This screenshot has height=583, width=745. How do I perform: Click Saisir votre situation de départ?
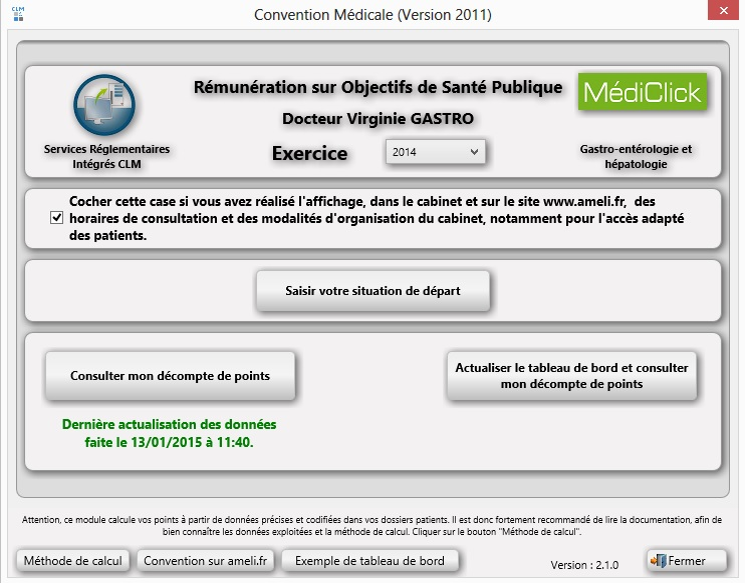[372, 291]
